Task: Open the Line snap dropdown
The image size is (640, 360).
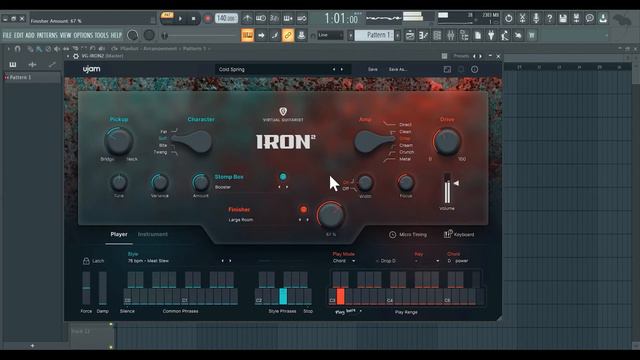Action: tap(330, 35)
